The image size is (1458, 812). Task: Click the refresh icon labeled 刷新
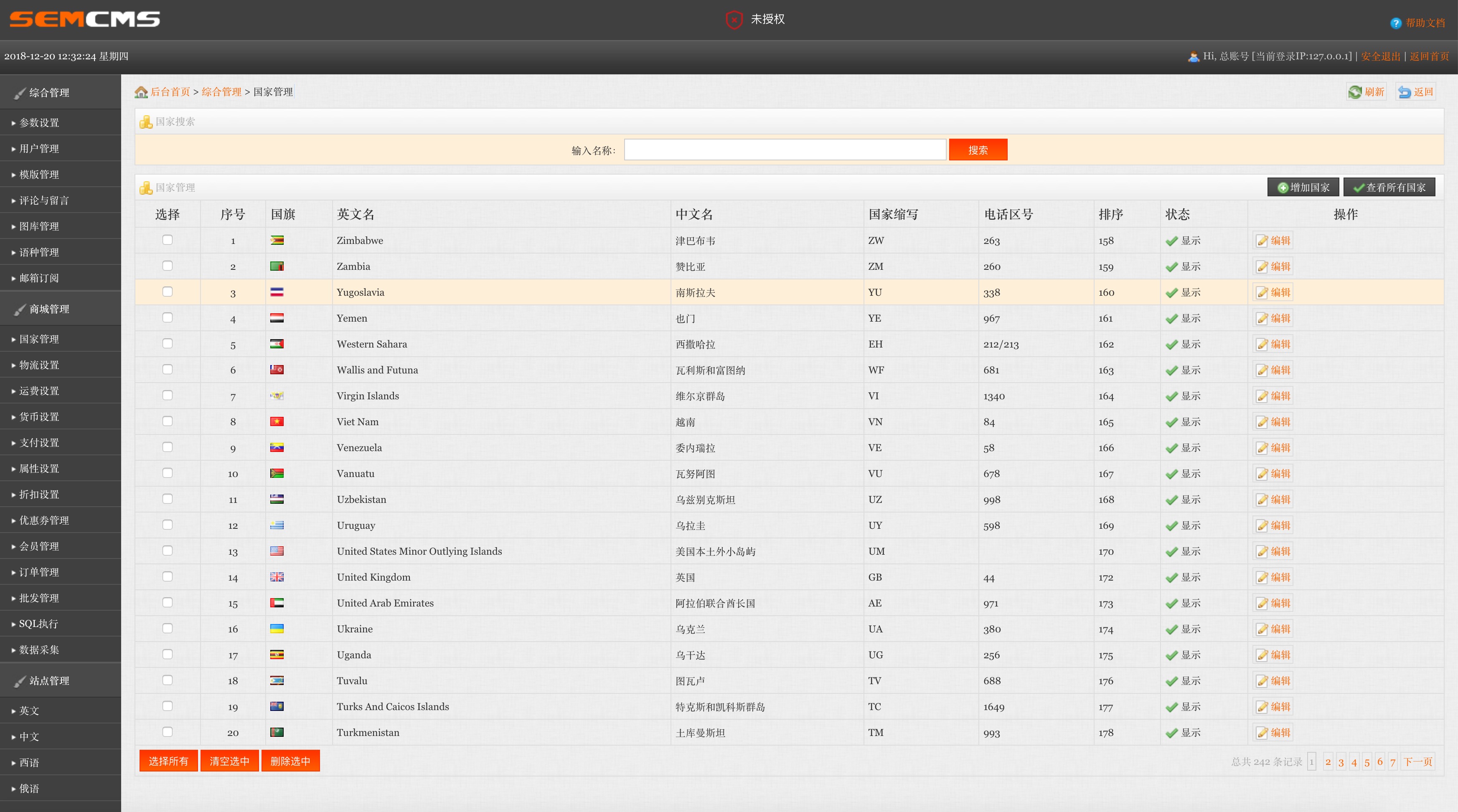tap(1355, 91)
